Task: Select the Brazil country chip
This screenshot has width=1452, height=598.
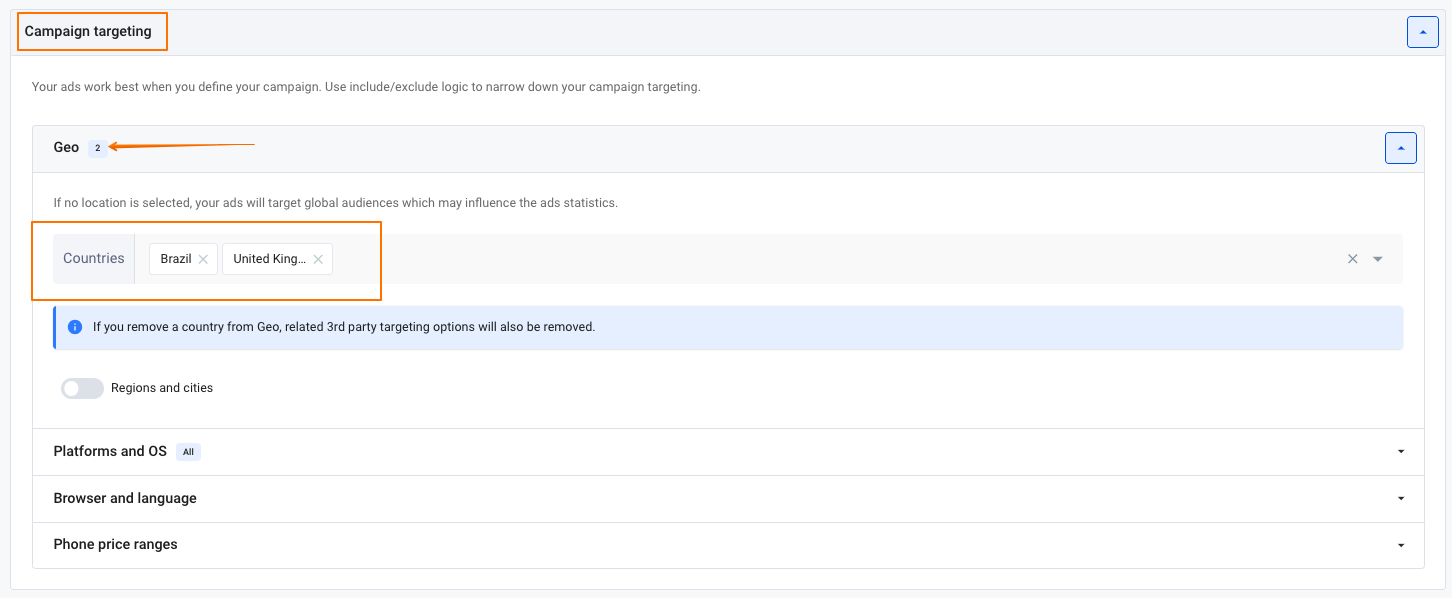Action: 176,259
